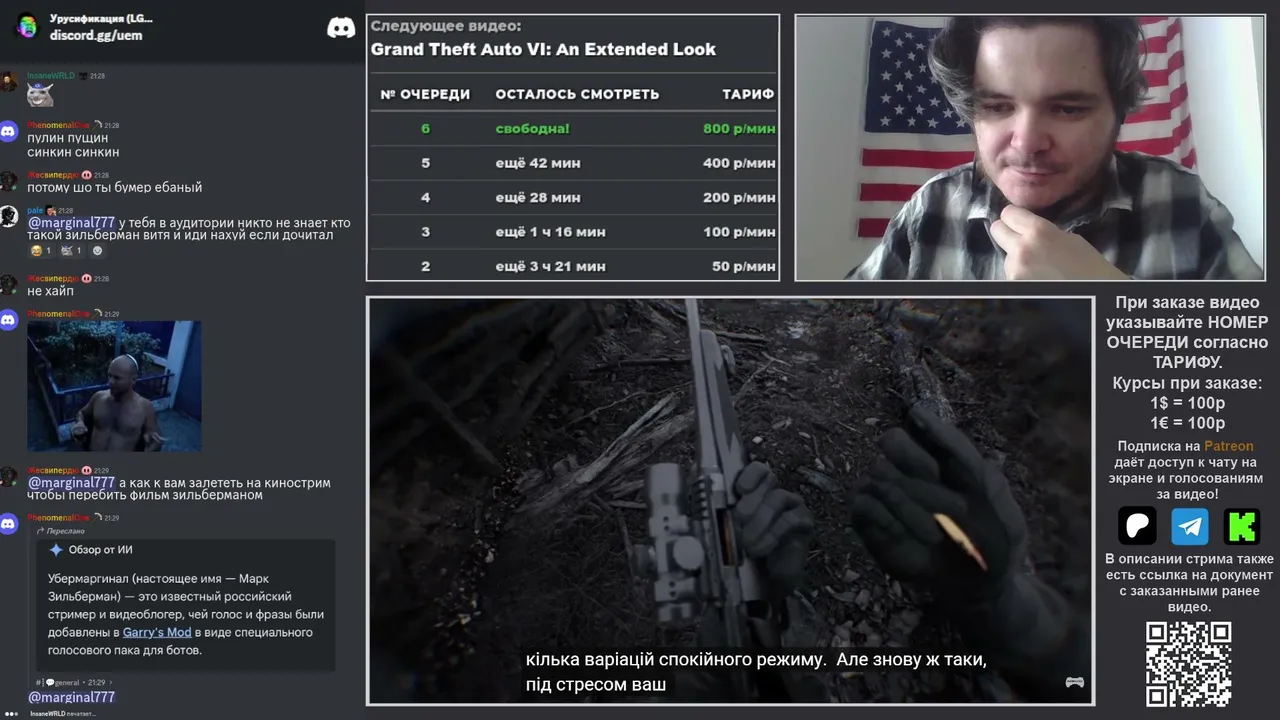
Task: Click Жасвиперджо's avatar beside "не хайп"
Action: coord(8,284)
